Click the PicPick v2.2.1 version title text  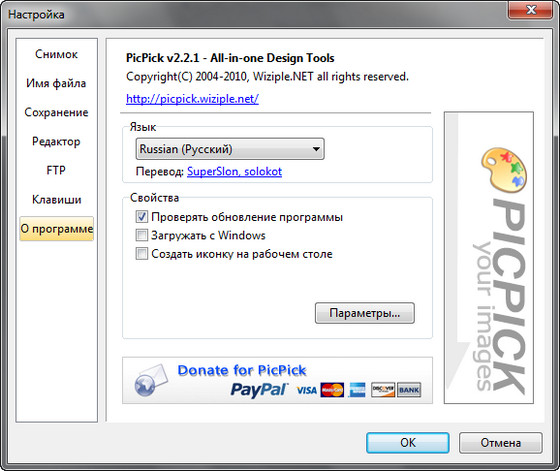[x=230, y=58]
